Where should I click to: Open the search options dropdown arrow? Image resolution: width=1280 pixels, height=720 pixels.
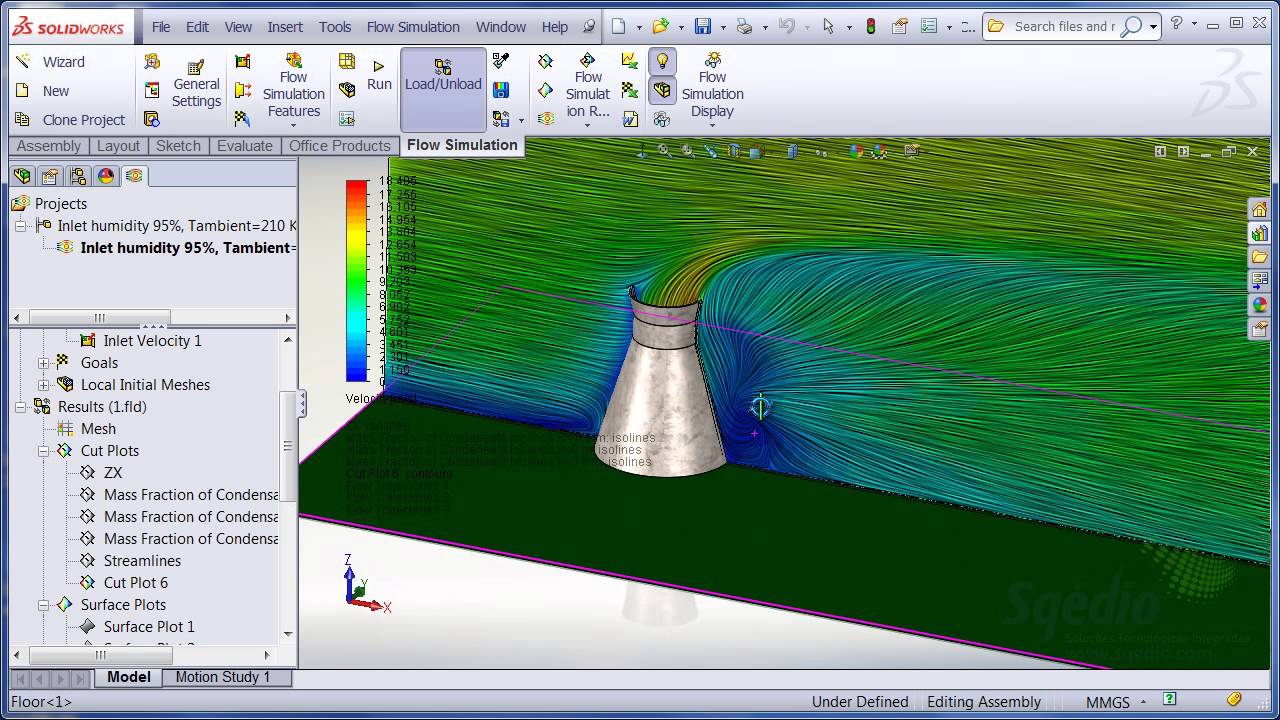click(1153, 28)
